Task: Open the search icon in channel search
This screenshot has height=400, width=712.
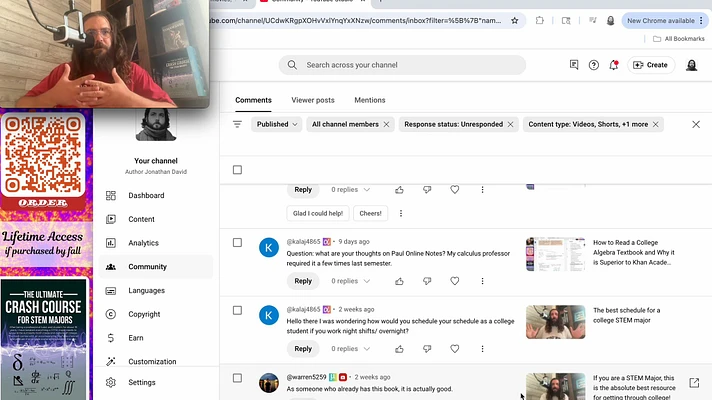Action: (x=292, y=65)
